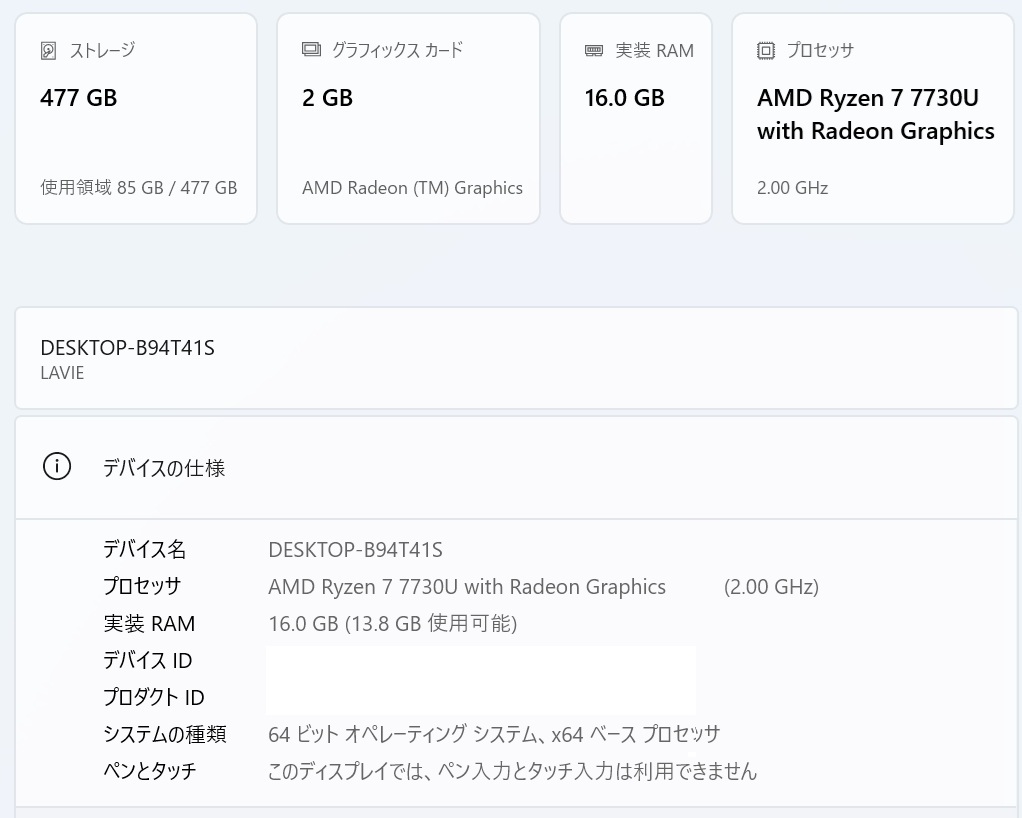Click the graphics card icon
Screen dimensions: 1022x818
pyautogui.click(x=312, y=50)
